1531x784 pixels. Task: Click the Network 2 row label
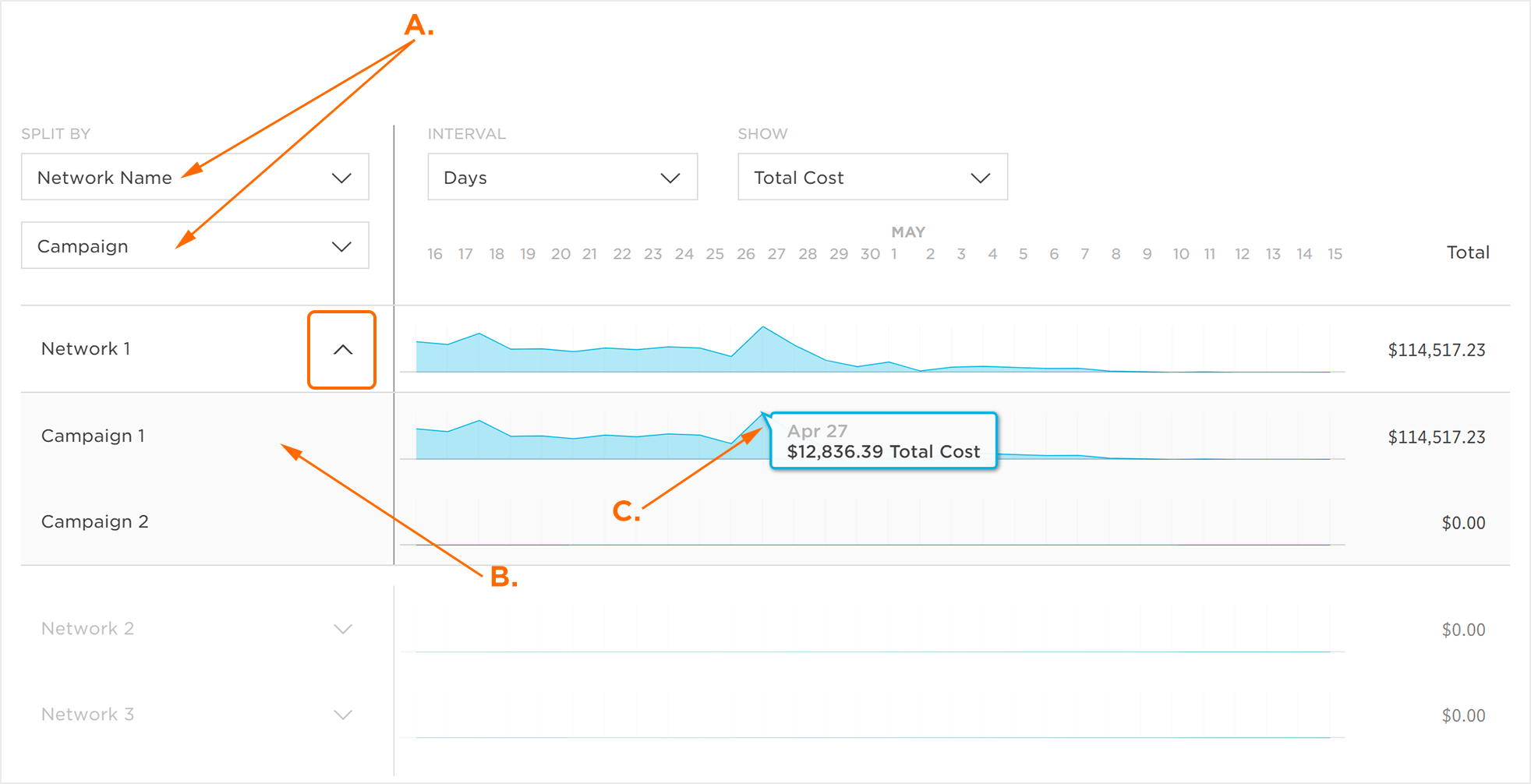(87, 629)
